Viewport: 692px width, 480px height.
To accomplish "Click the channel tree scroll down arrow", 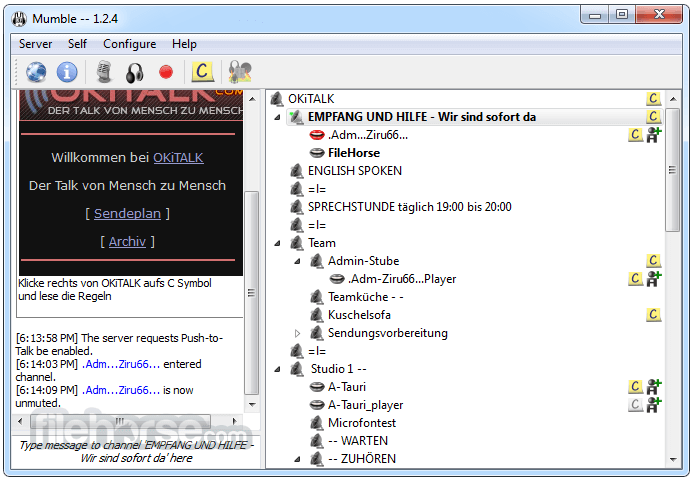I will click(x=673, y=459).
